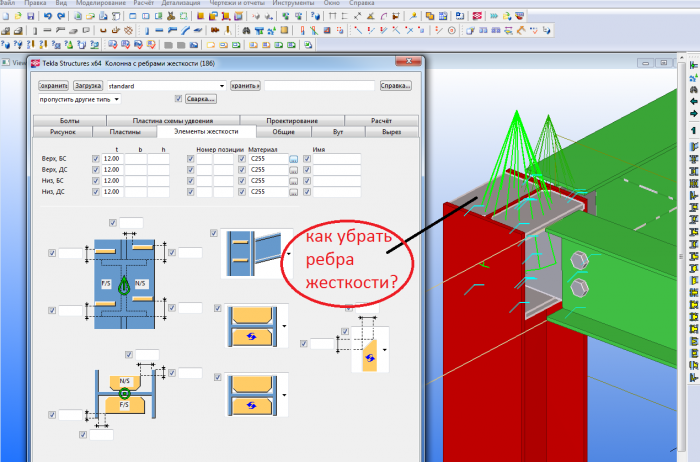Click the red Tekla logo toolbar icon
This screenshot has width=700, height=462.
point(477,16)
